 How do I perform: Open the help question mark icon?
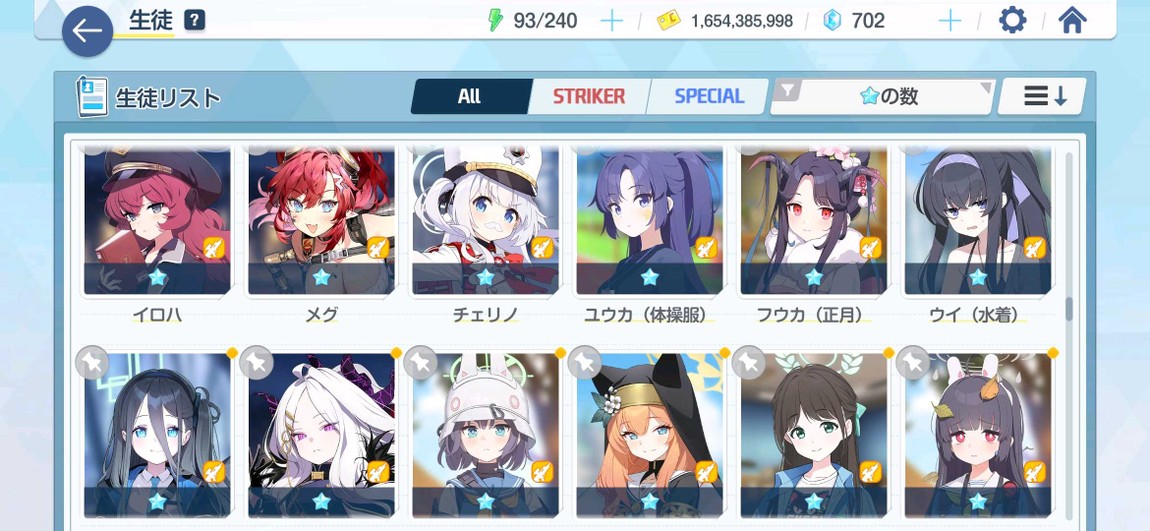pos(194,21)
